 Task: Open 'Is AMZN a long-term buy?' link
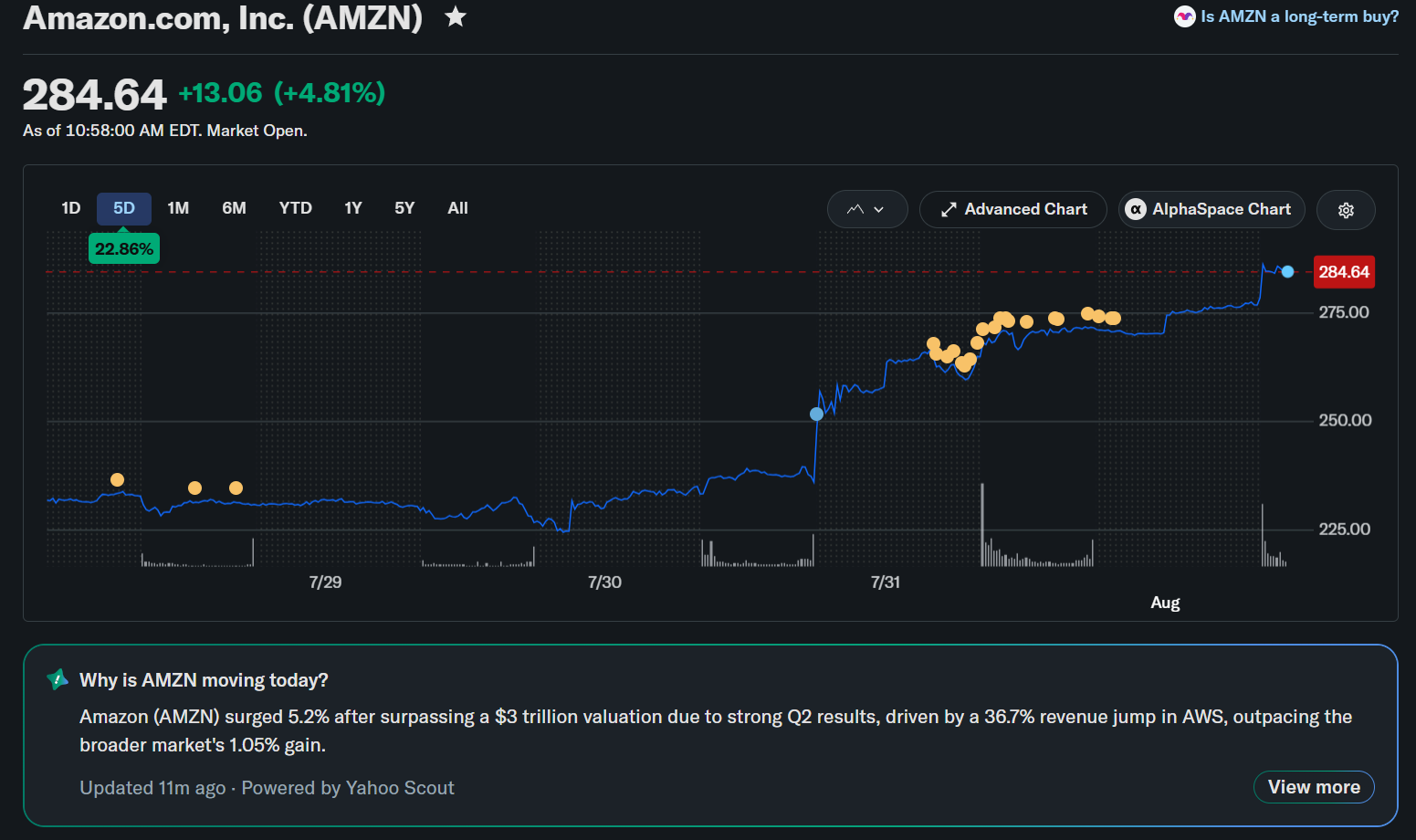(x=1300, y=16)
